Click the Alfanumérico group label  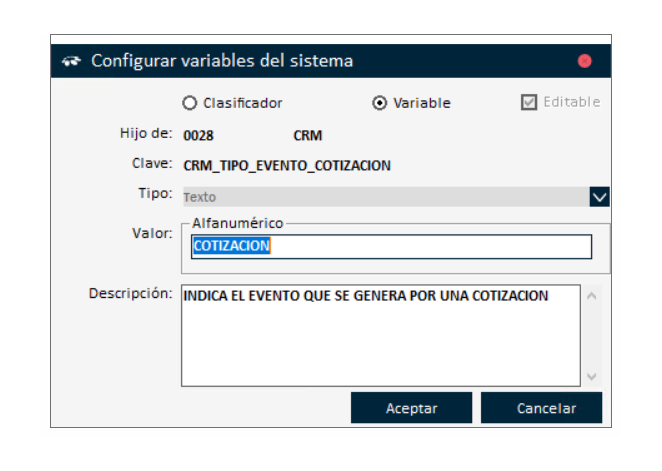pyautogui.click(x=238, y=222)
